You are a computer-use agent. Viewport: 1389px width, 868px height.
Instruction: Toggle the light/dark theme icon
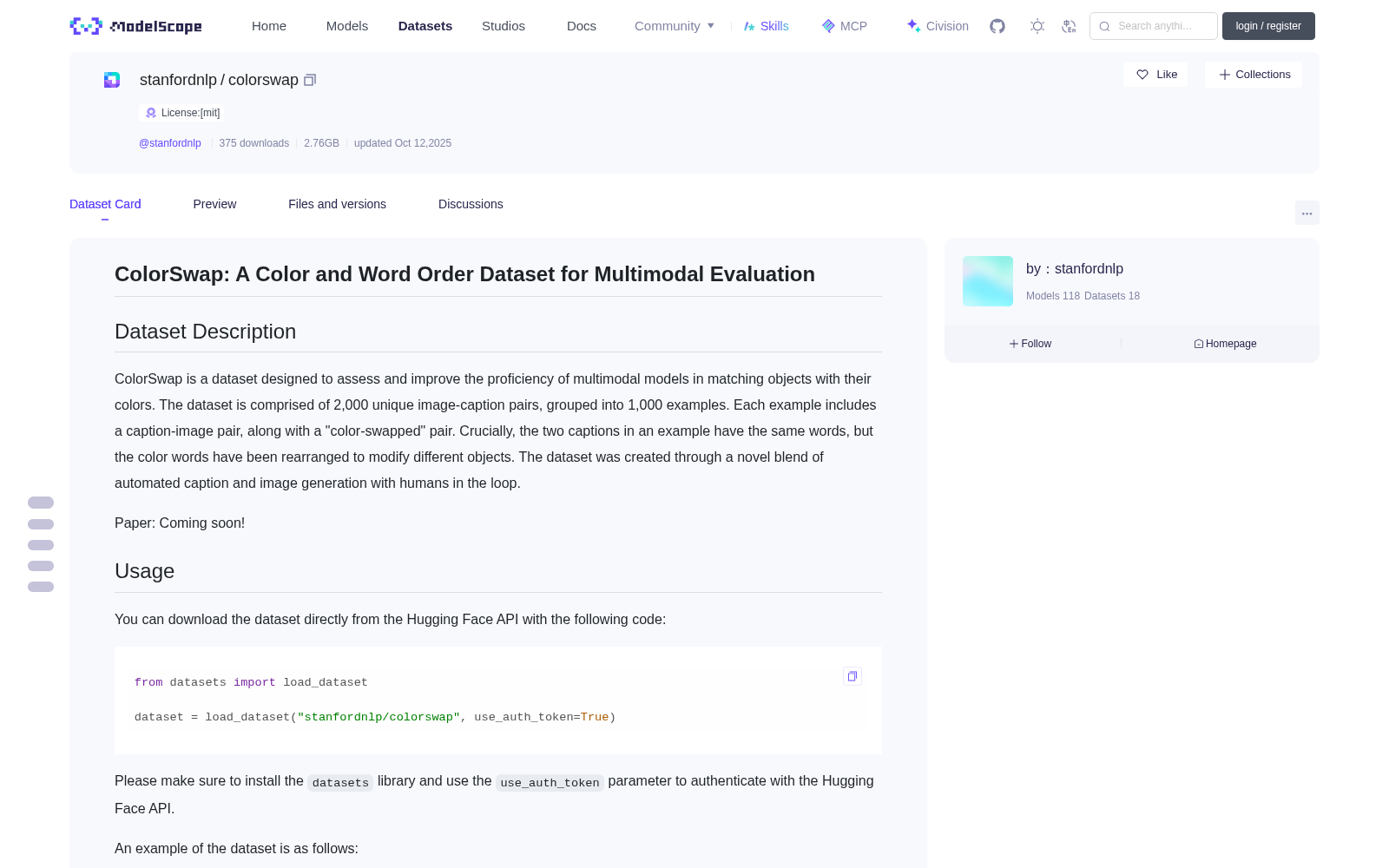pyautogui.click(x=1037, y=26)
